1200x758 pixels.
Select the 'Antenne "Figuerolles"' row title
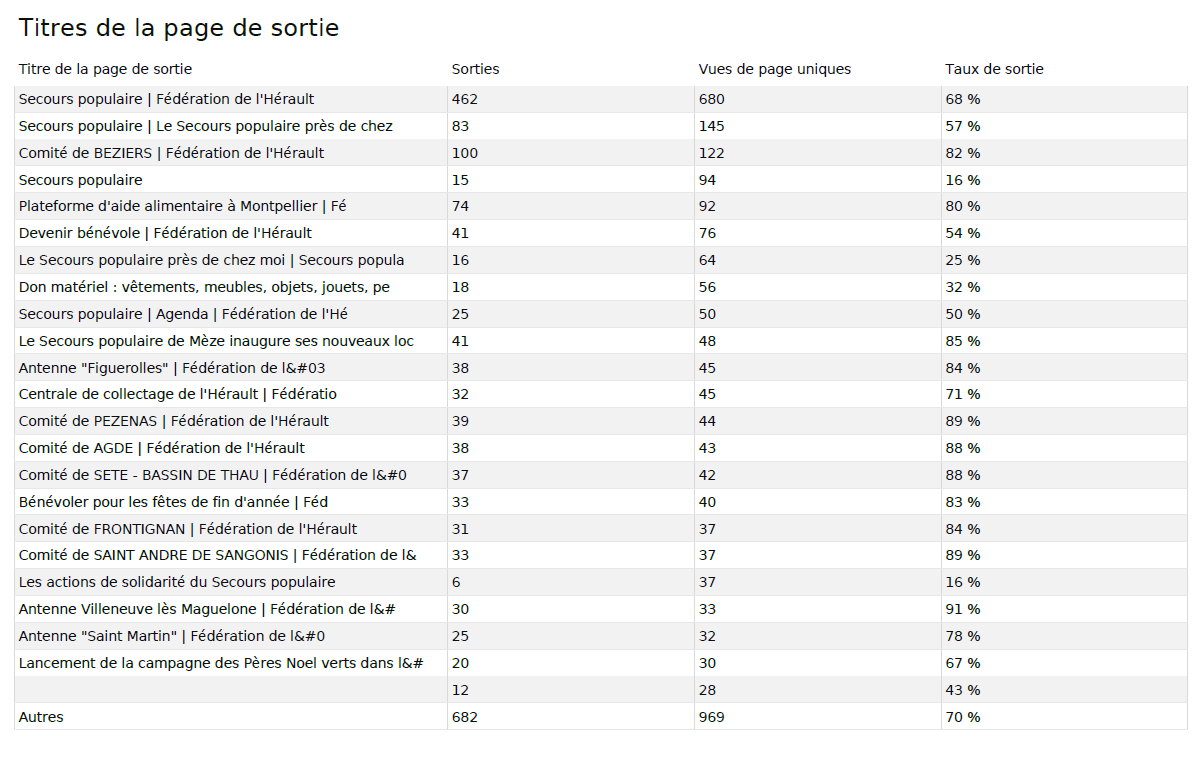coord(172,367)
